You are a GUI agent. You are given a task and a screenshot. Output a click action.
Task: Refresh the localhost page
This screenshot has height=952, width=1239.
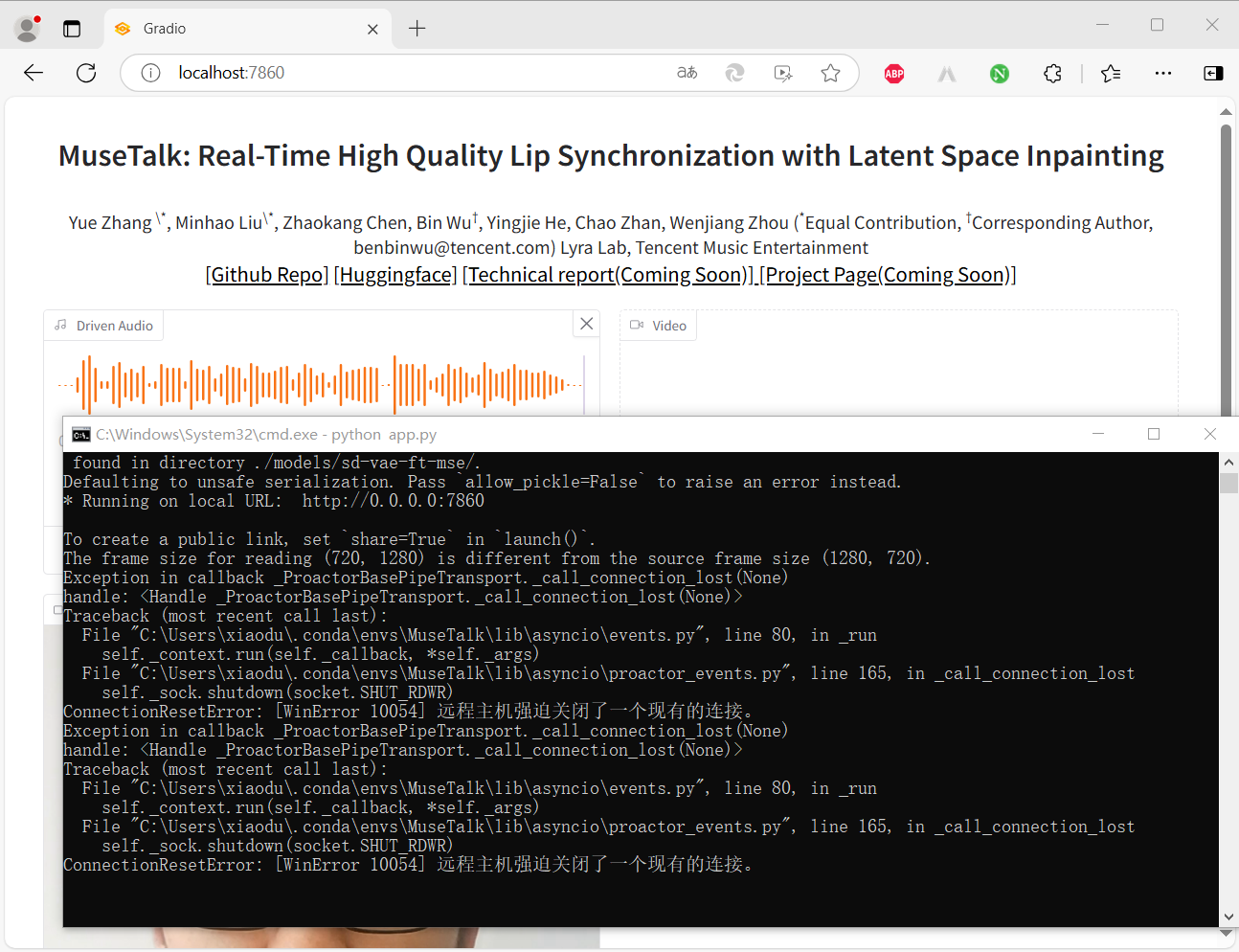pyautogui.click(x=86, y=73)
